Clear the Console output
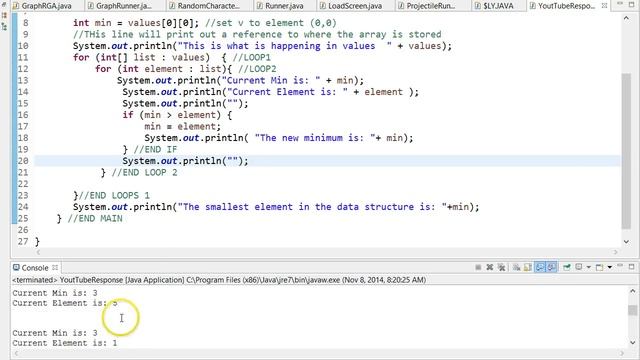640x360 pixels. pos(516,267)
